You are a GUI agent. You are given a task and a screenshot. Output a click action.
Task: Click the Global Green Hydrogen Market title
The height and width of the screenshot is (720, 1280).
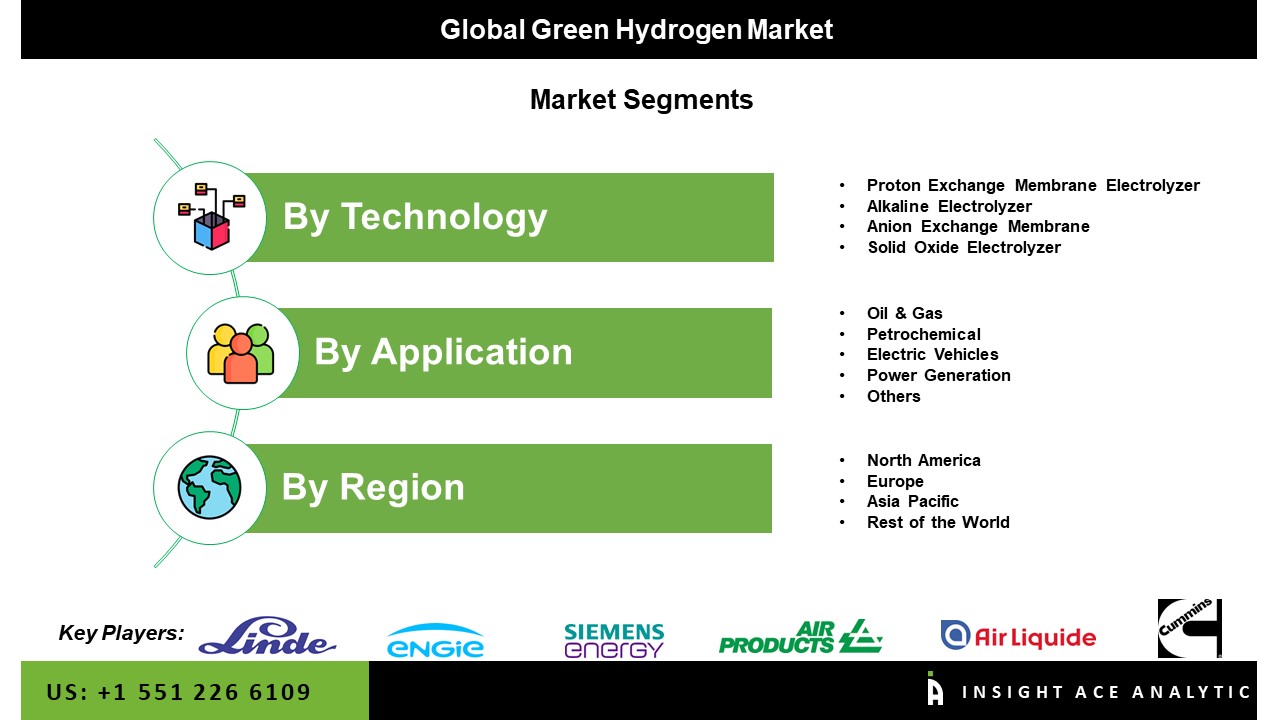pyautogui.click(x=637, y=30)
